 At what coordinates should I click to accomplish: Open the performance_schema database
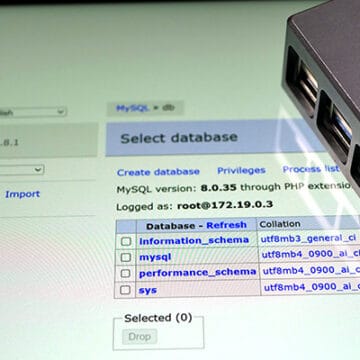point(197,273)
